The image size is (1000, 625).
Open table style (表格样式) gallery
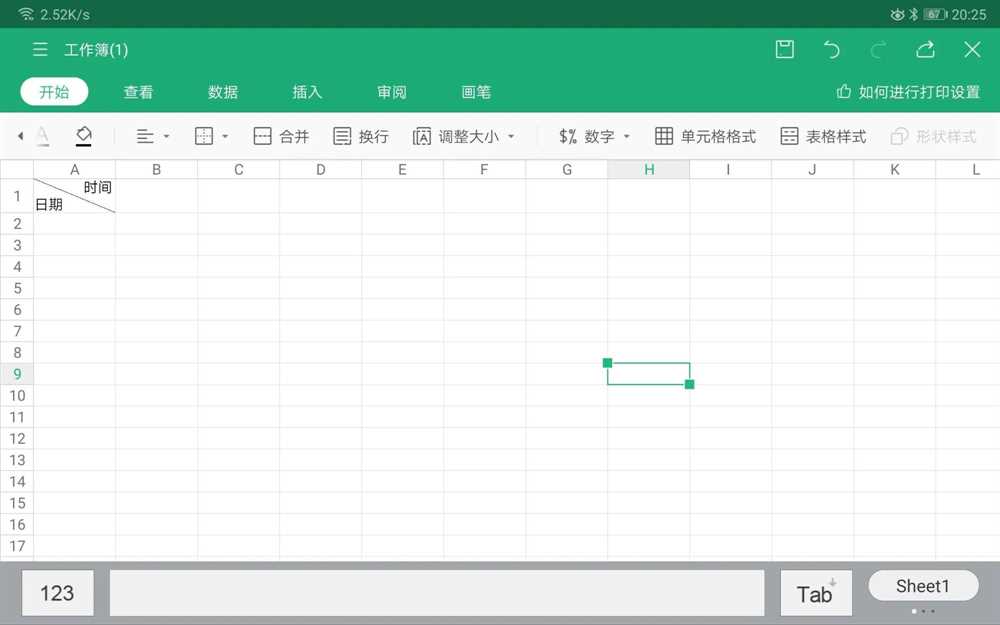click(x=823, y=137)
